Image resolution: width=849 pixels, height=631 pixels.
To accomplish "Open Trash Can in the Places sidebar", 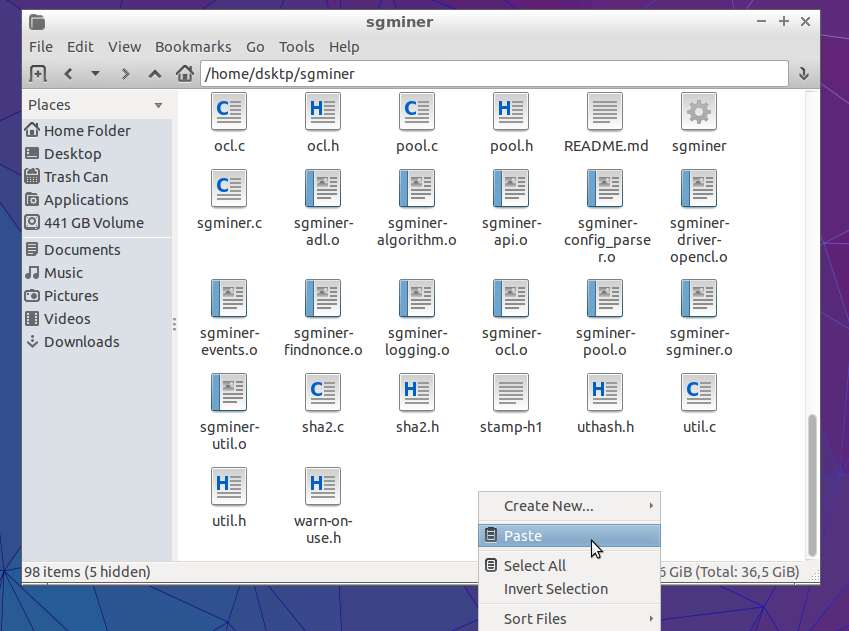I will coord(76,177).
